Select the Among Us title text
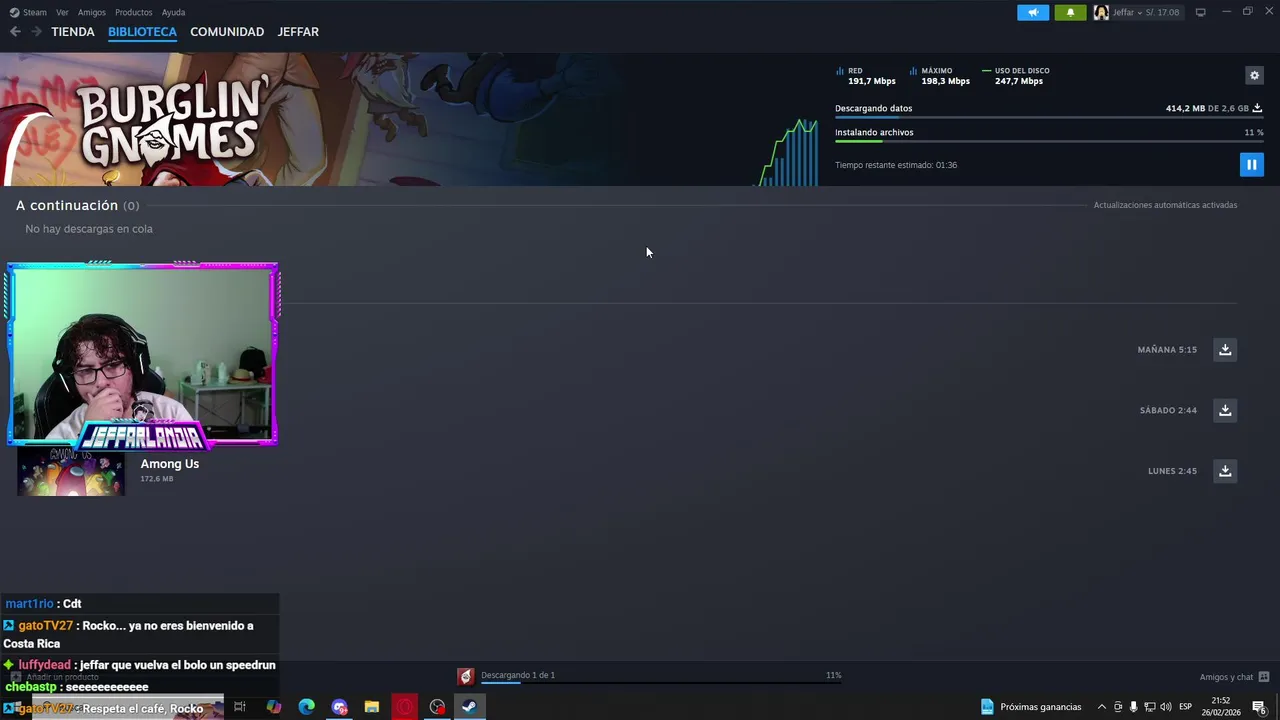 click(x=170, y=464)
